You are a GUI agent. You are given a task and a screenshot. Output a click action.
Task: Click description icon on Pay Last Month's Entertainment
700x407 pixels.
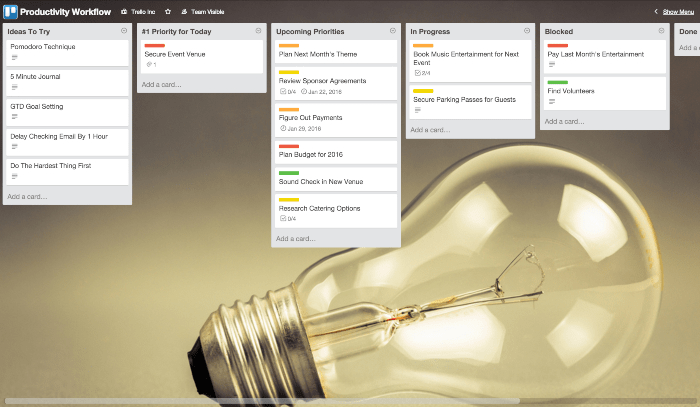[552, 65]
